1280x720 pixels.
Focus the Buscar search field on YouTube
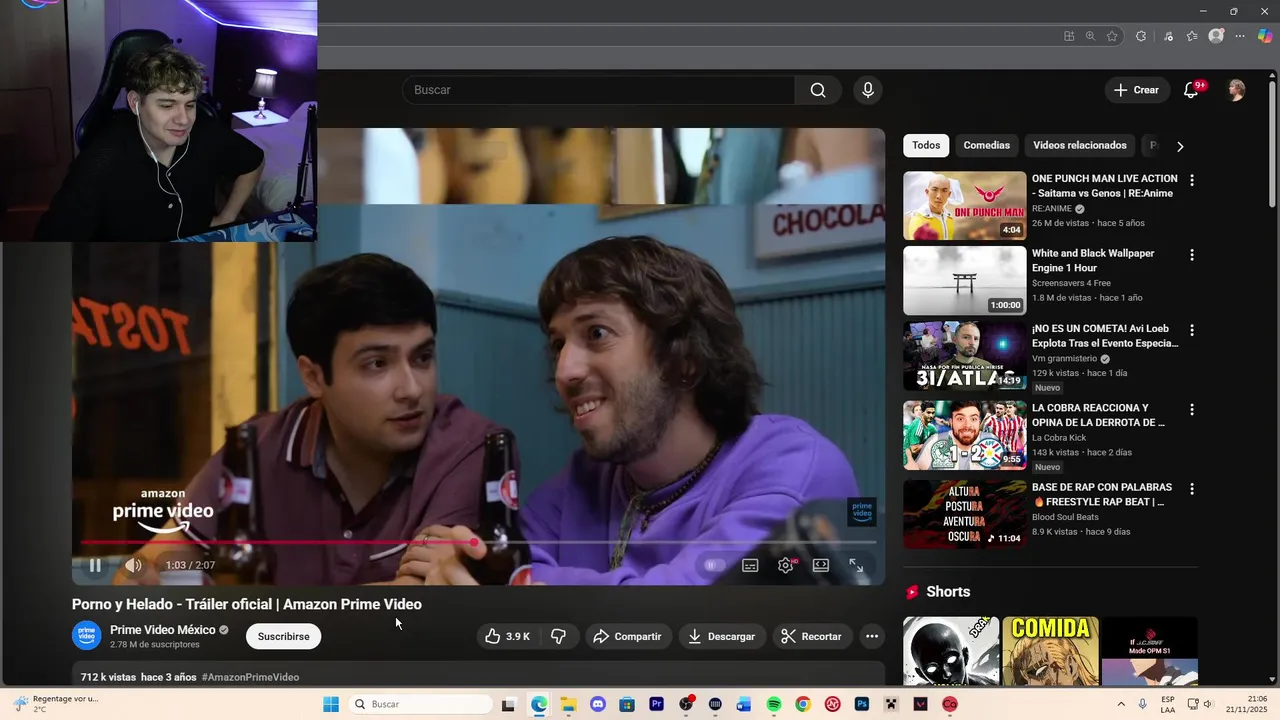[599, 90]
